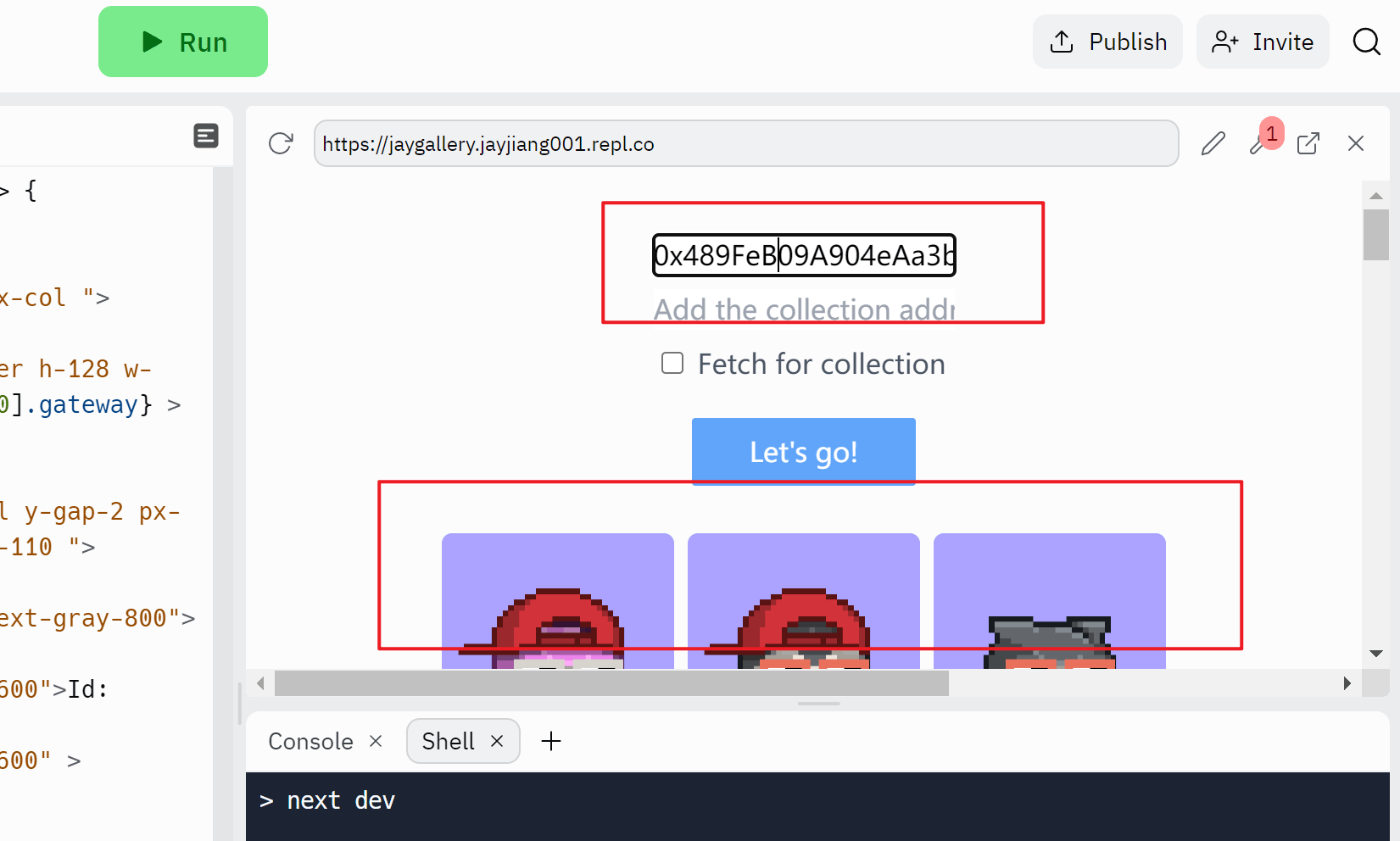Click the pane resize handle above Console

click(819, 704)
